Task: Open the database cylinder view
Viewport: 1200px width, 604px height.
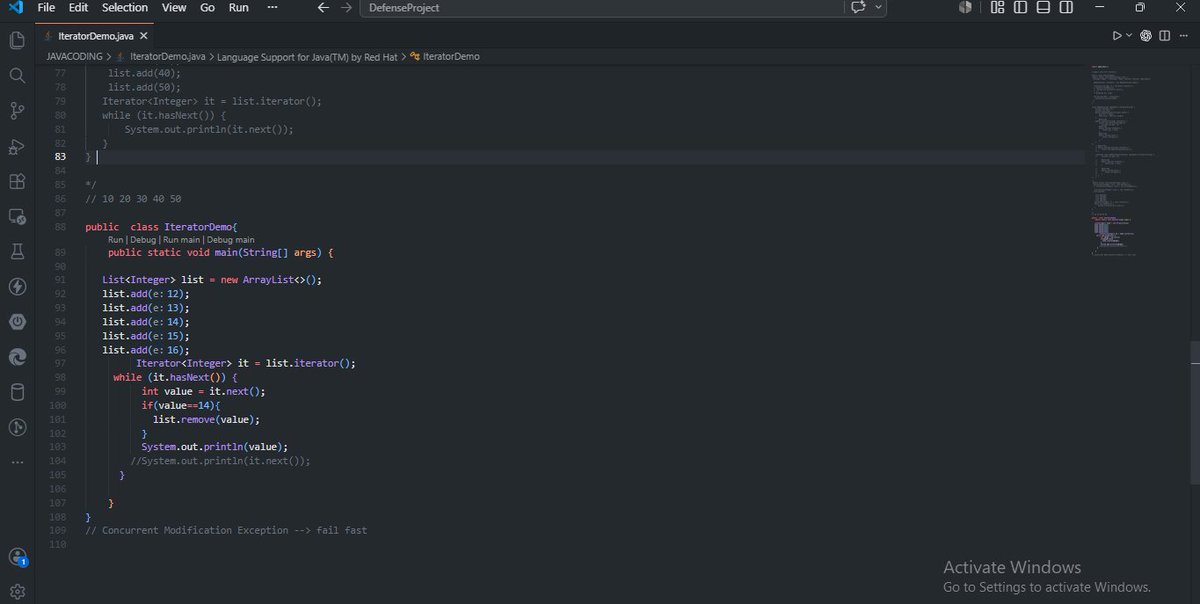Action: coord(17,392)
